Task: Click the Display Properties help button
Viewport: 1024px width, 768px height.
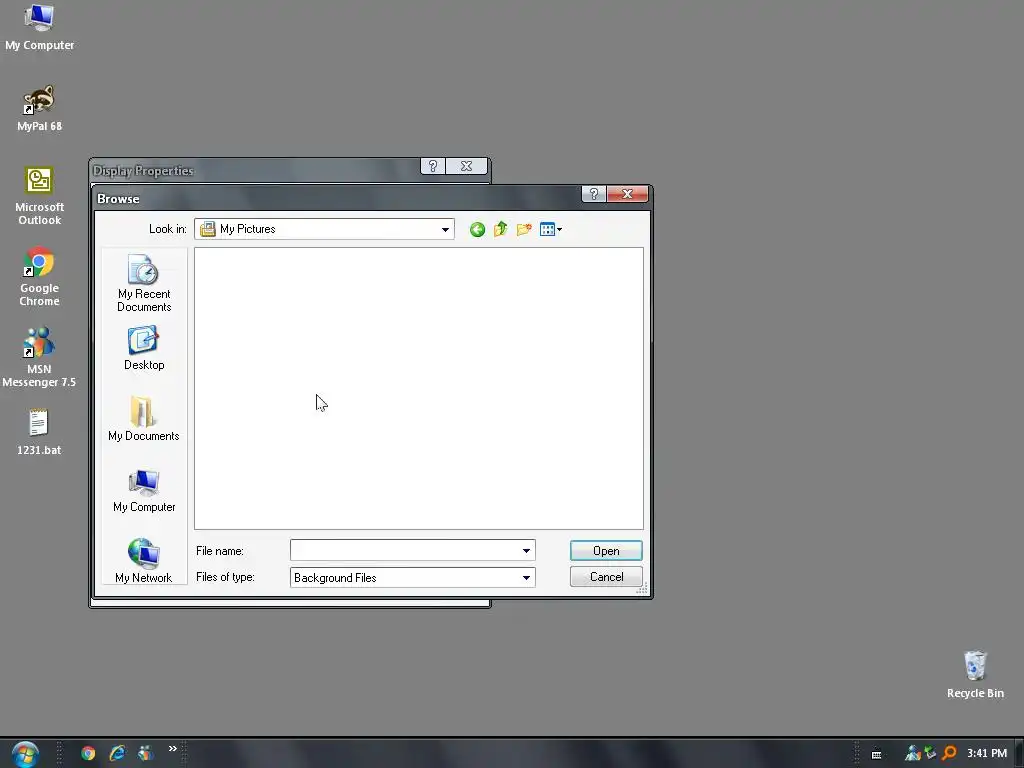Action: 432,167
